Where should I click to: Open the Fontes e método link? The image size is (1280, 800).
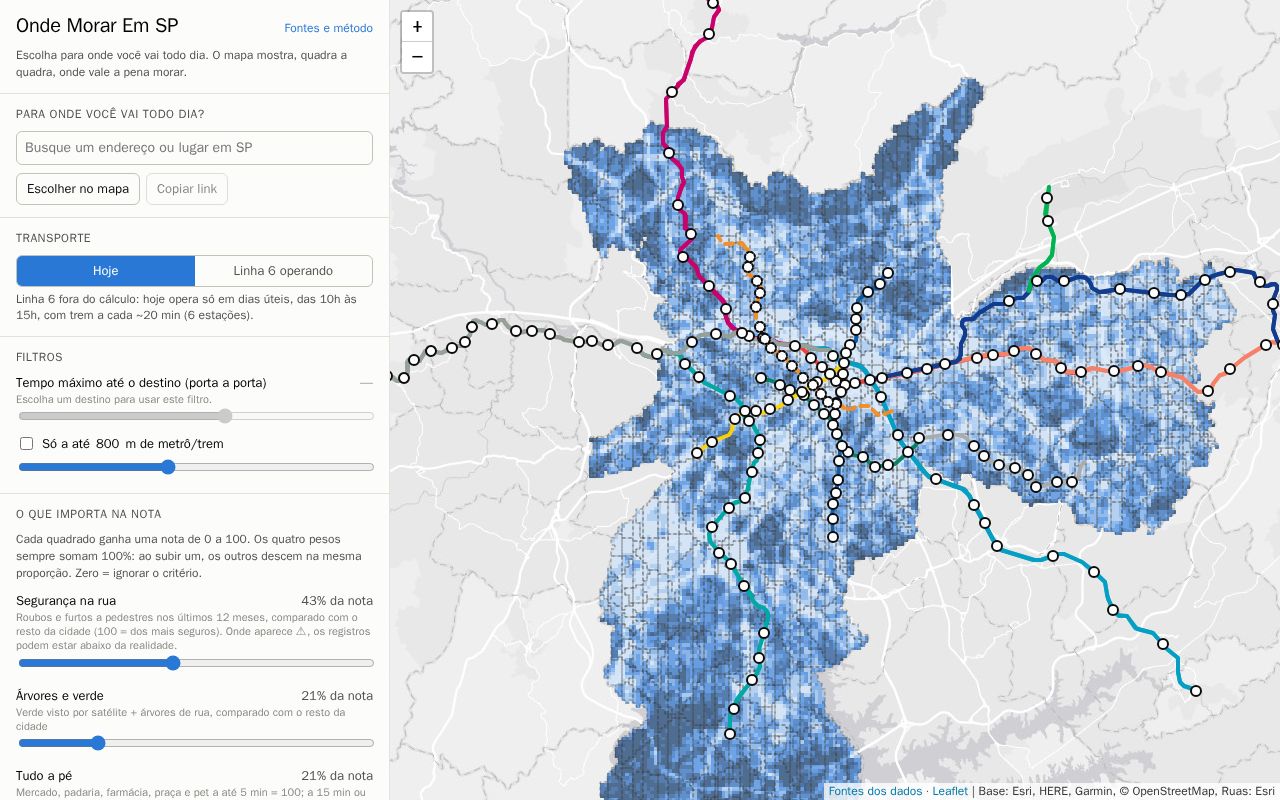pyautogui.click(x=328, y=28)
